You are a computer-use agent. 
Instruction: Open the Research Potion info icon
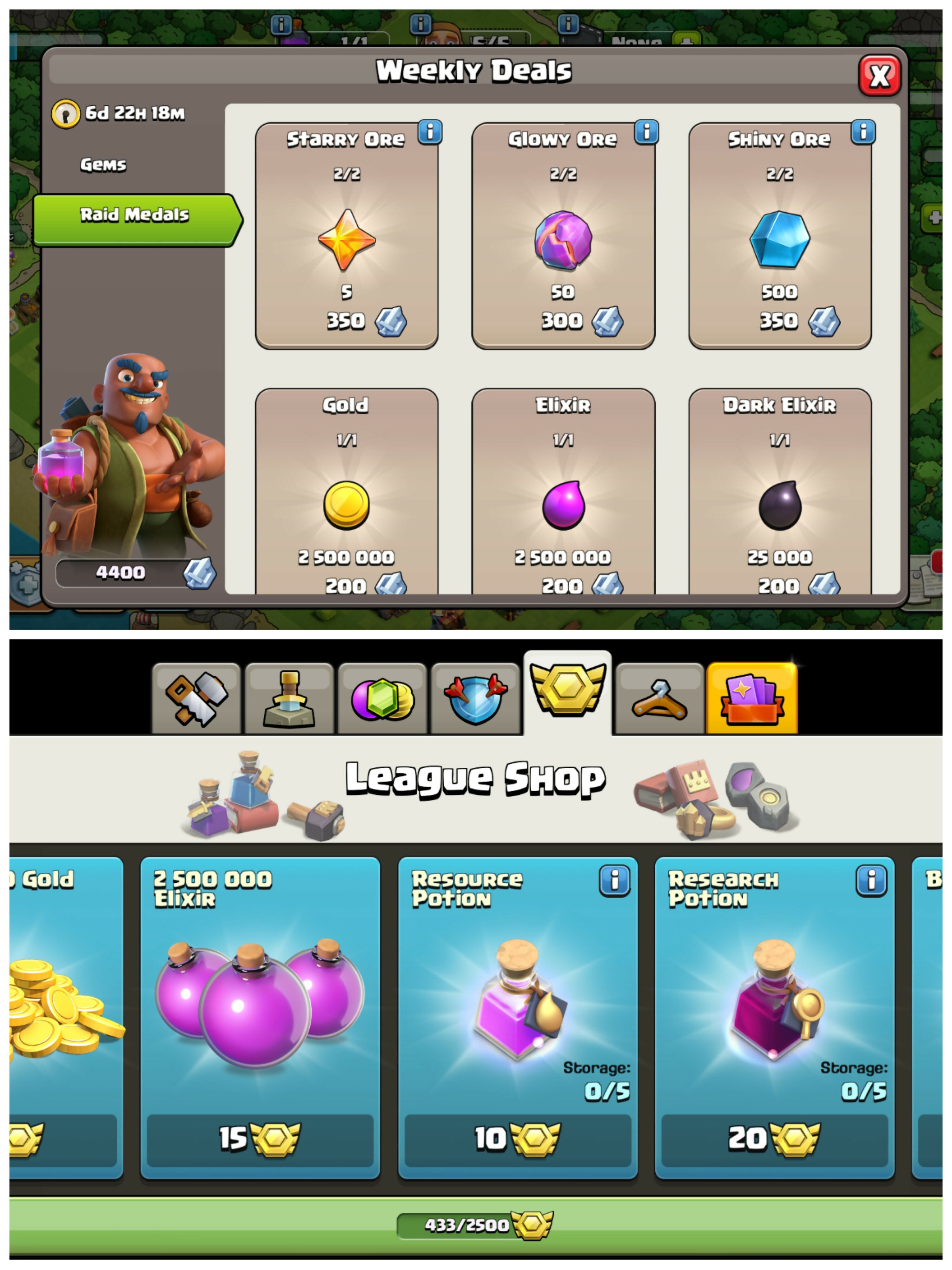[872, 880]
